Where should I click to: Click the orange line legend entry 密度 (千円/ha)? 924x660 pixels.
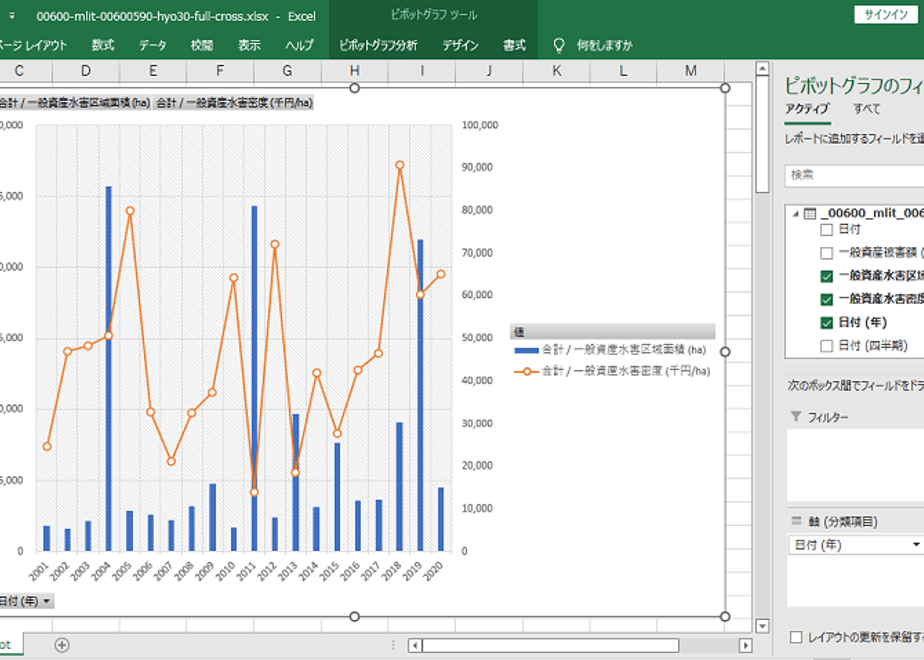coord(612,371)
